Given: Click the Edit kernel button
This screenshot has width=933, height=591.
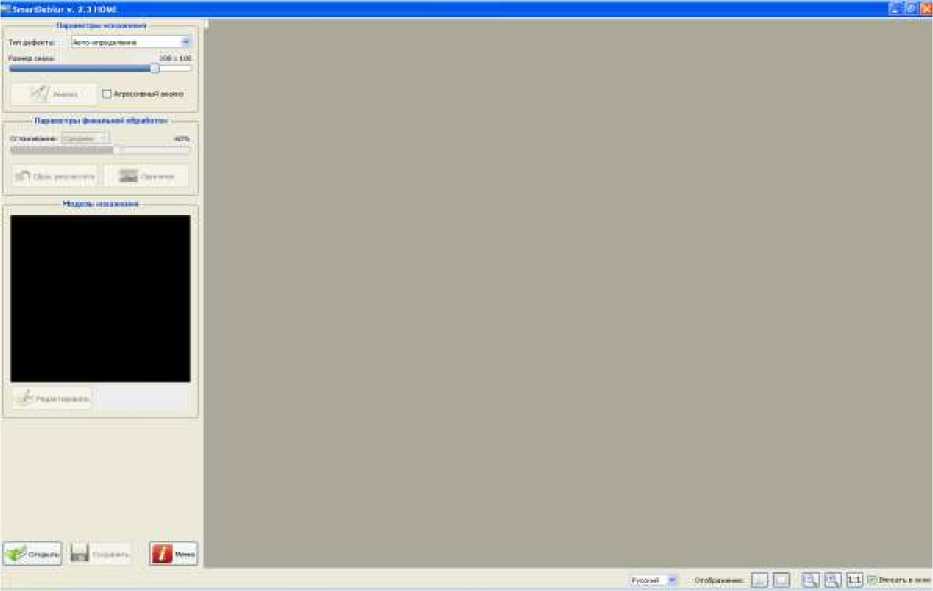Looking at the screenshot, I should pos(53,398).
